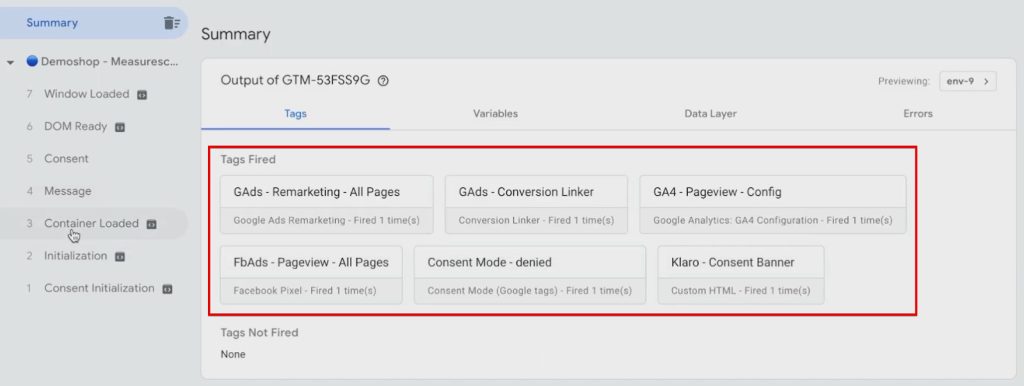Open the FbAds - Pageview - All Pages tag
Image resolution: width=1024 pixels, height=386 pixels.
click(311, 275)
